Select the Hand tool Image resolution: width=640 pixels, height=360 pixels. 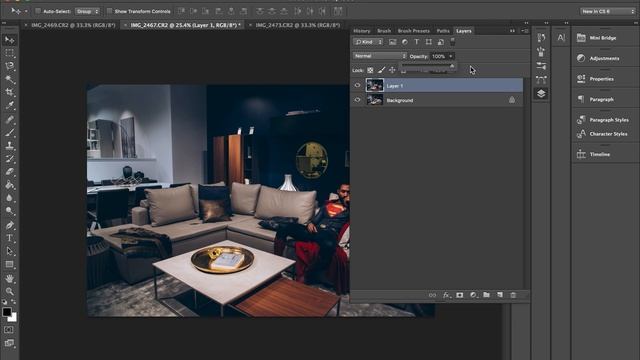tap(9, 278)
